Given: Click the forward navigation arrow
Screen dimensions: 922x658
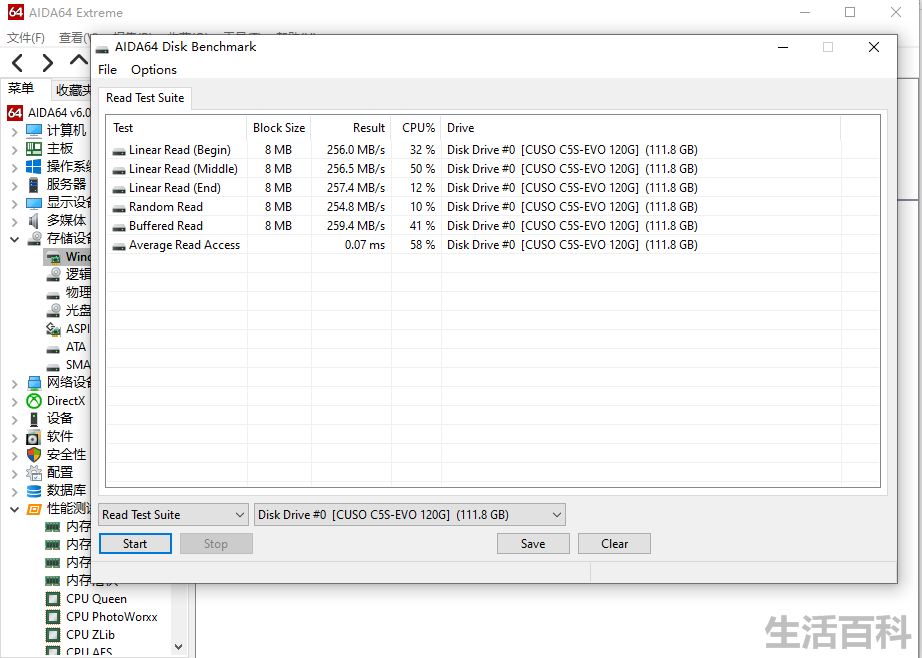Looking at the screenshot, I should [48, 62].
